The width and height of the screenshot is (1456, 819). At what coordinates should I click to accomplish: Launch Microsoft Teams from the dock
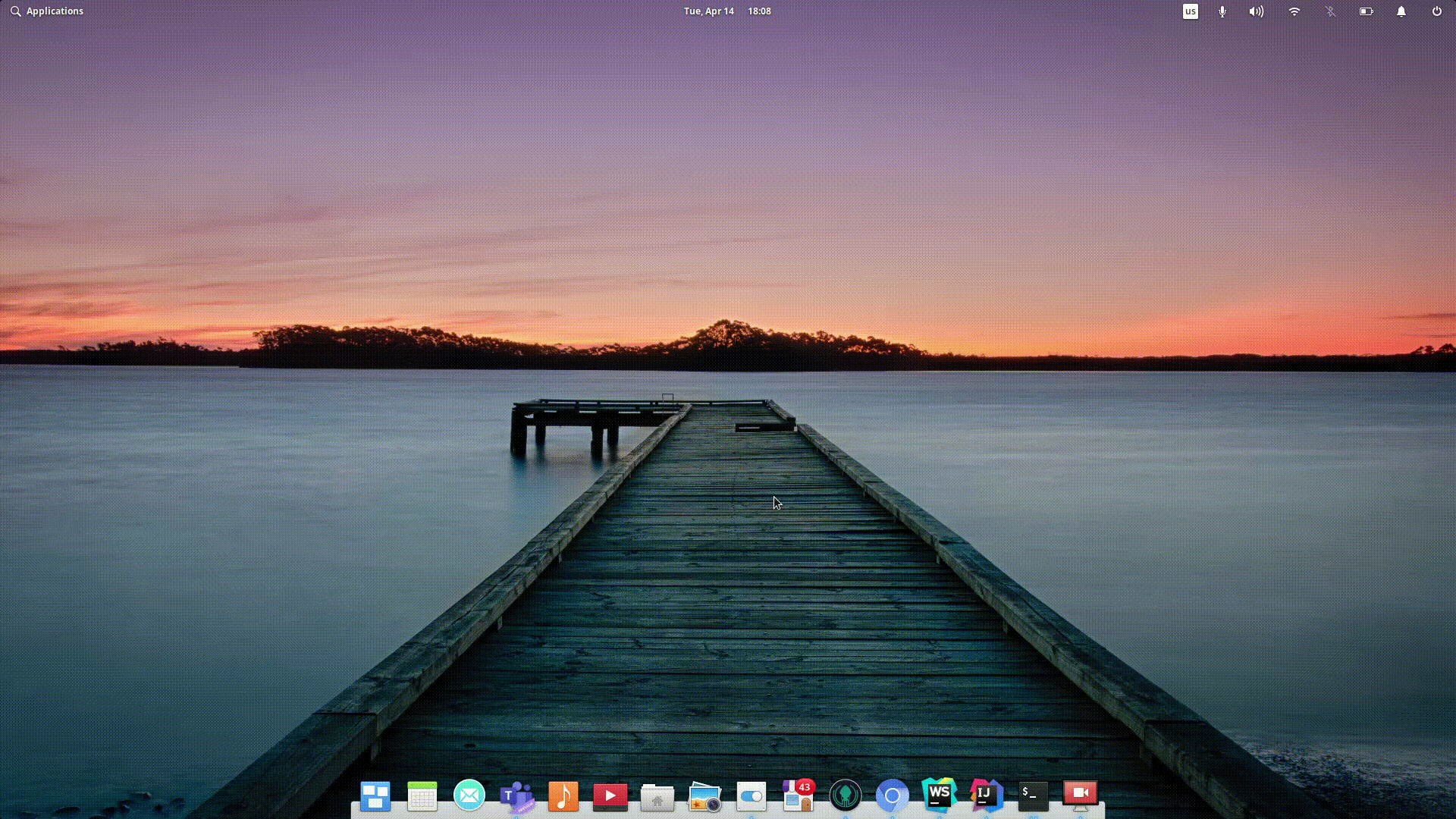click(x=516, y=796)
